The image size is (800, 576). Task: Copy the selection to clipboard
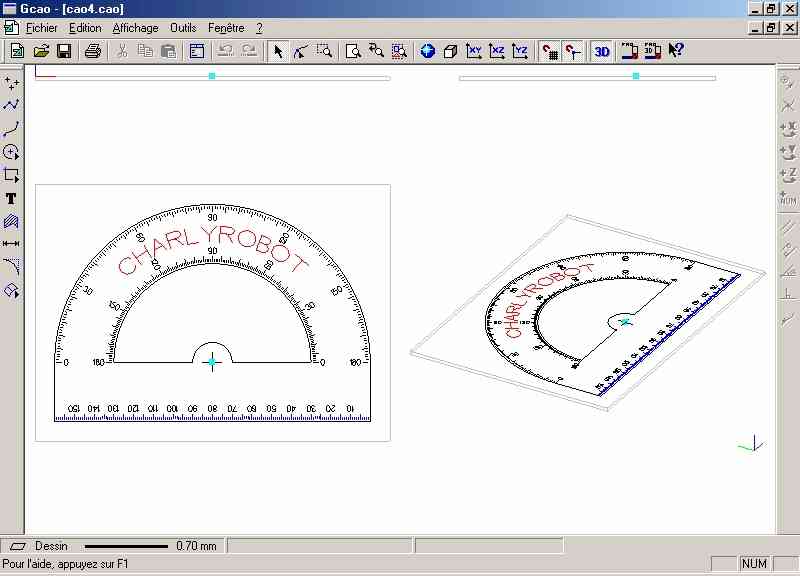(x=145, y=51)
